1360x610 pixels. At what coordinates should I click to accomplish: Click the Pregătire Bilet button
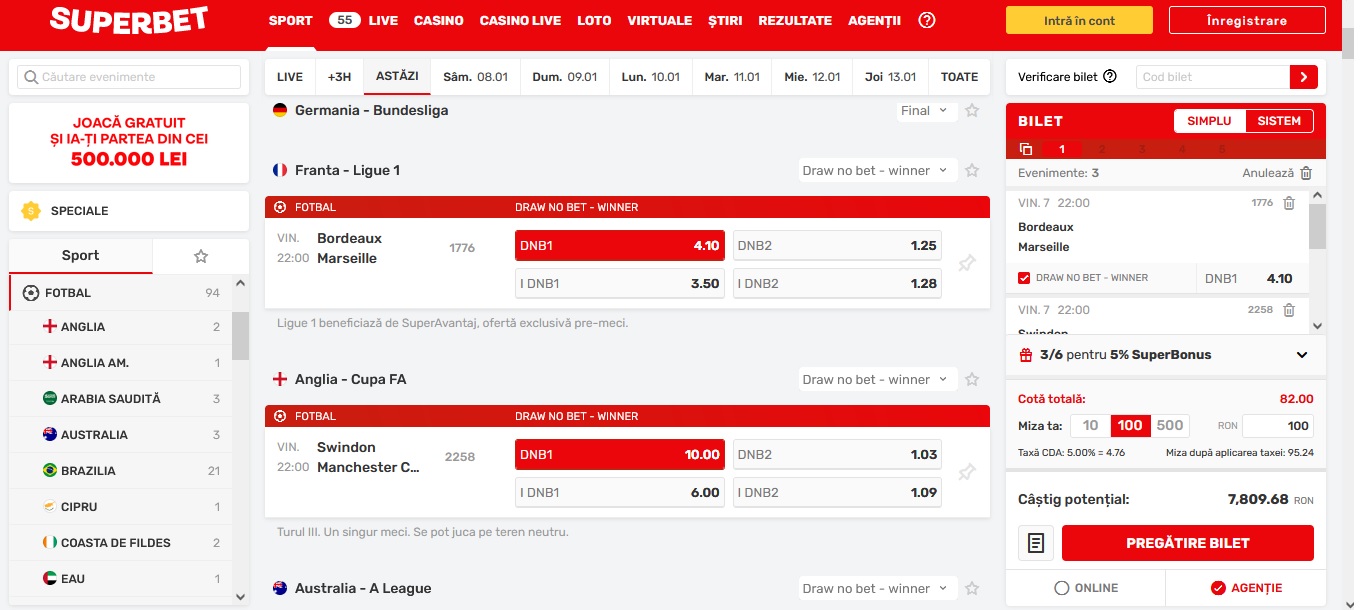(x=1188, y=543)
